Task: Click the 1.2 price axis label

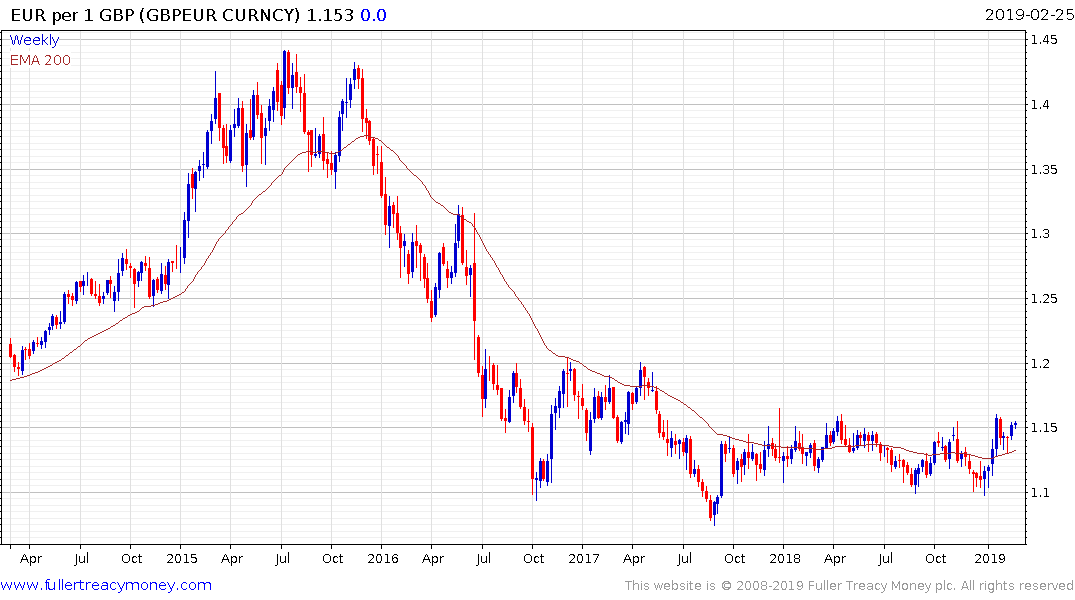Action: click(1041, 363)
